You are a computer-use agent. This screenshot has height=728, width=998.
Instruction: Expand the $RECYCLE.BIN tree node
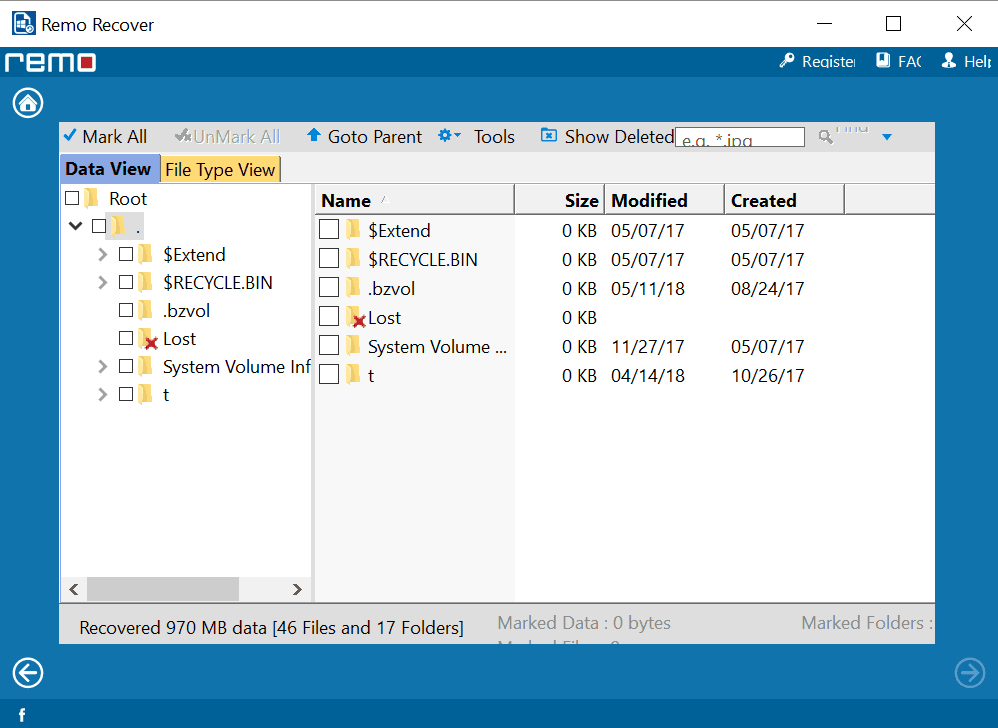(102, 282)
